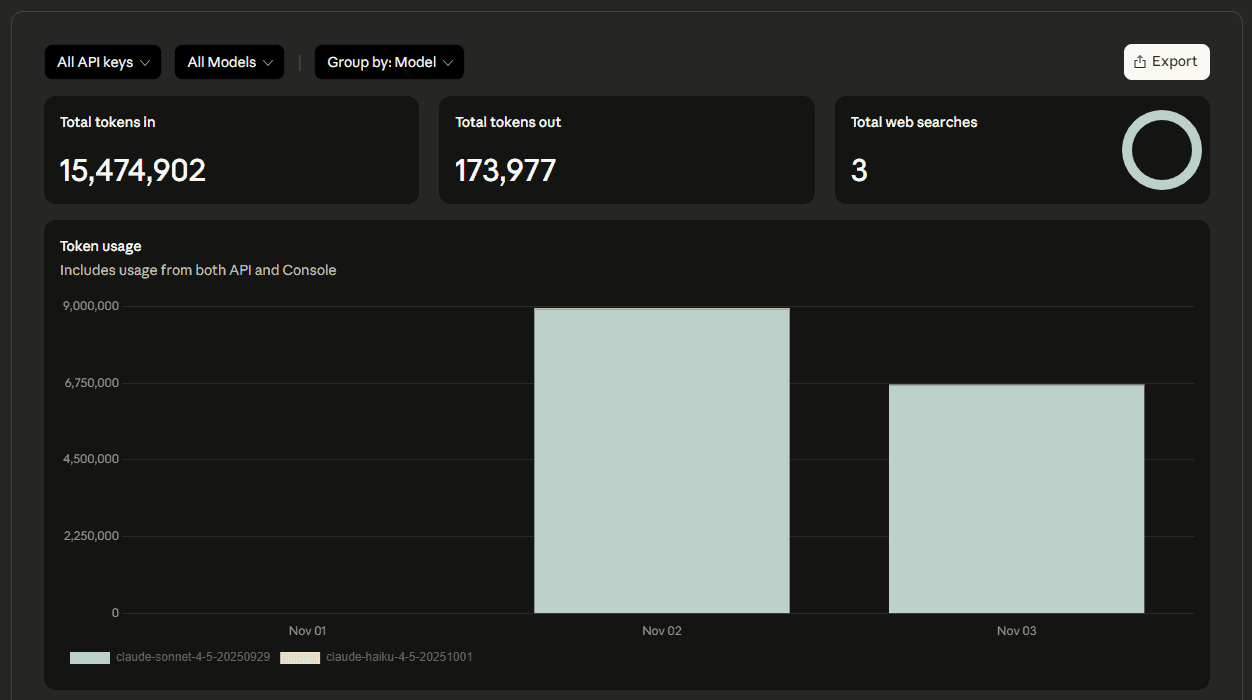Toggle the claude-sonnet-4-5-20250929 legend swatch
Image resolution: width=1252 pixels, height=700 pixels.
[90, 658]
